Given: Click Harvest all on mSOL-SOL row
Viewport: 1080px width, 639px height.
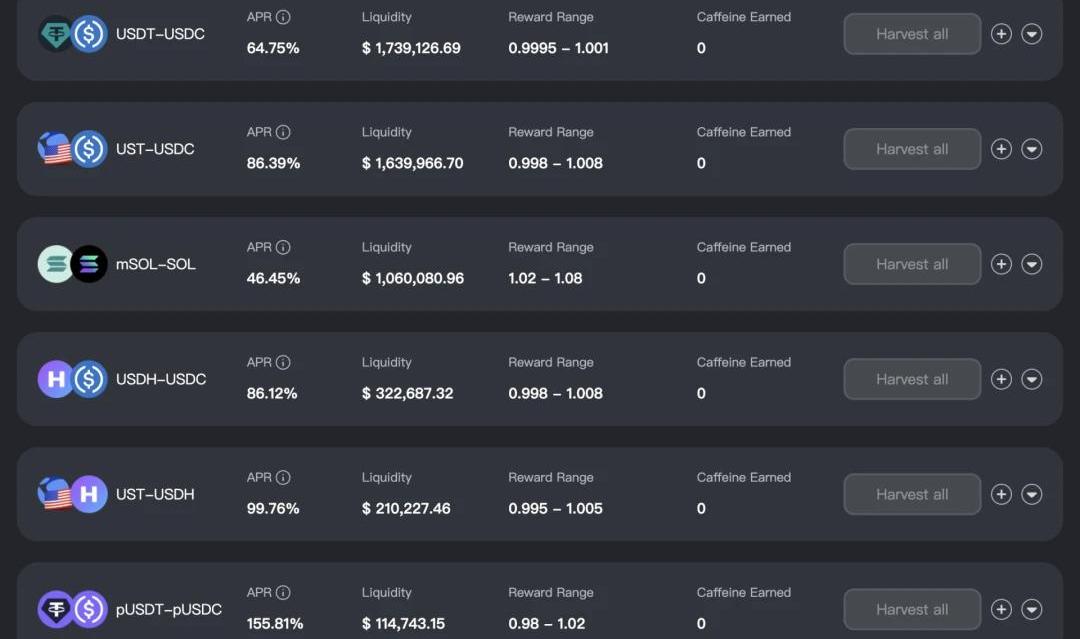Looking at the screenshot, I should (912, 264).
